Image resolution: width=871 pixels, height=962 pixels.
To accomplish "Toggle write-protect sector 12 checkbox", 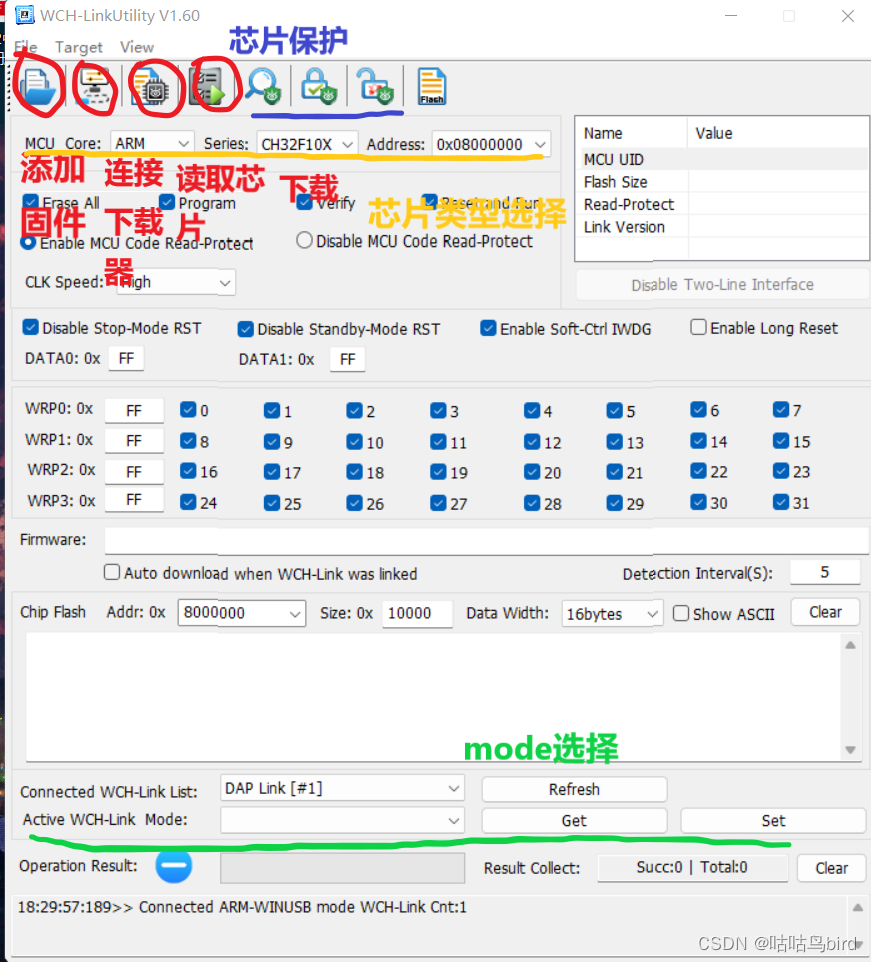I will 532,441.
